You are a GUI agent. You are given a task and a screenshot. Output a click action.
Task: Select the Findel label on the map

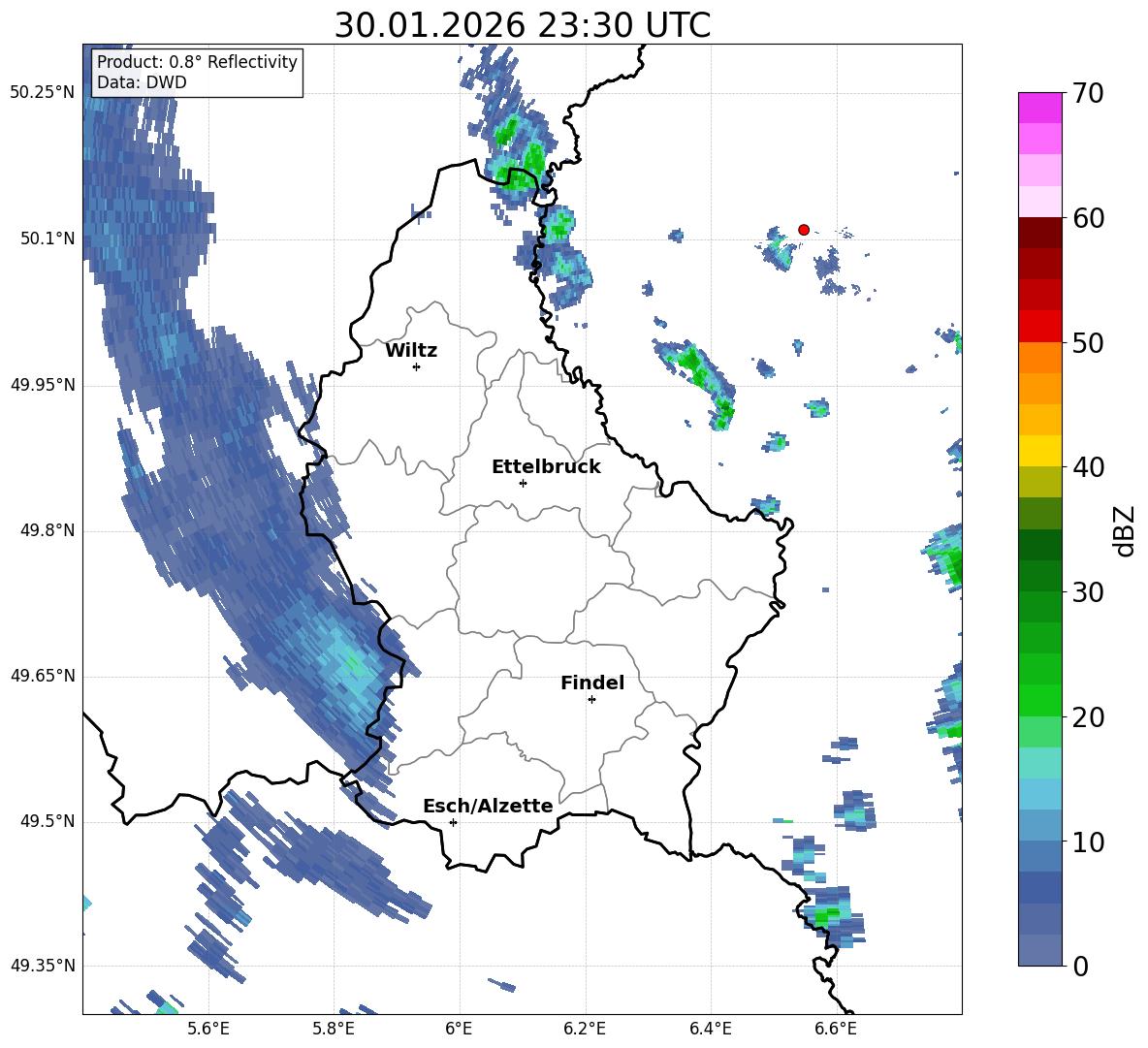pyautogui.click(x=592, y=683)
